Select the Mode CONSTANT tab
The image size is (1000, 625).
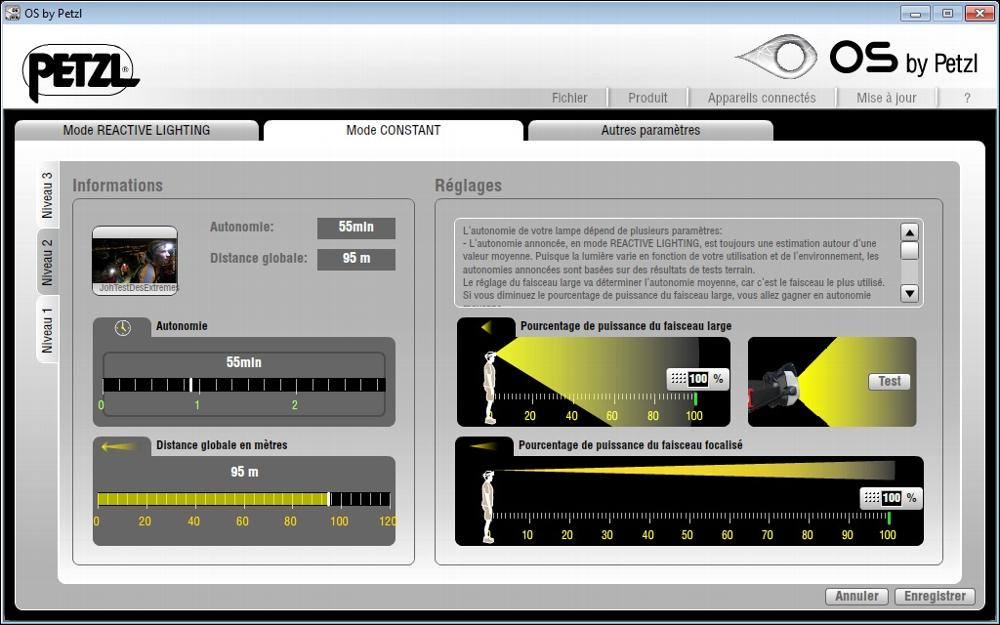[x=393, y=130]
